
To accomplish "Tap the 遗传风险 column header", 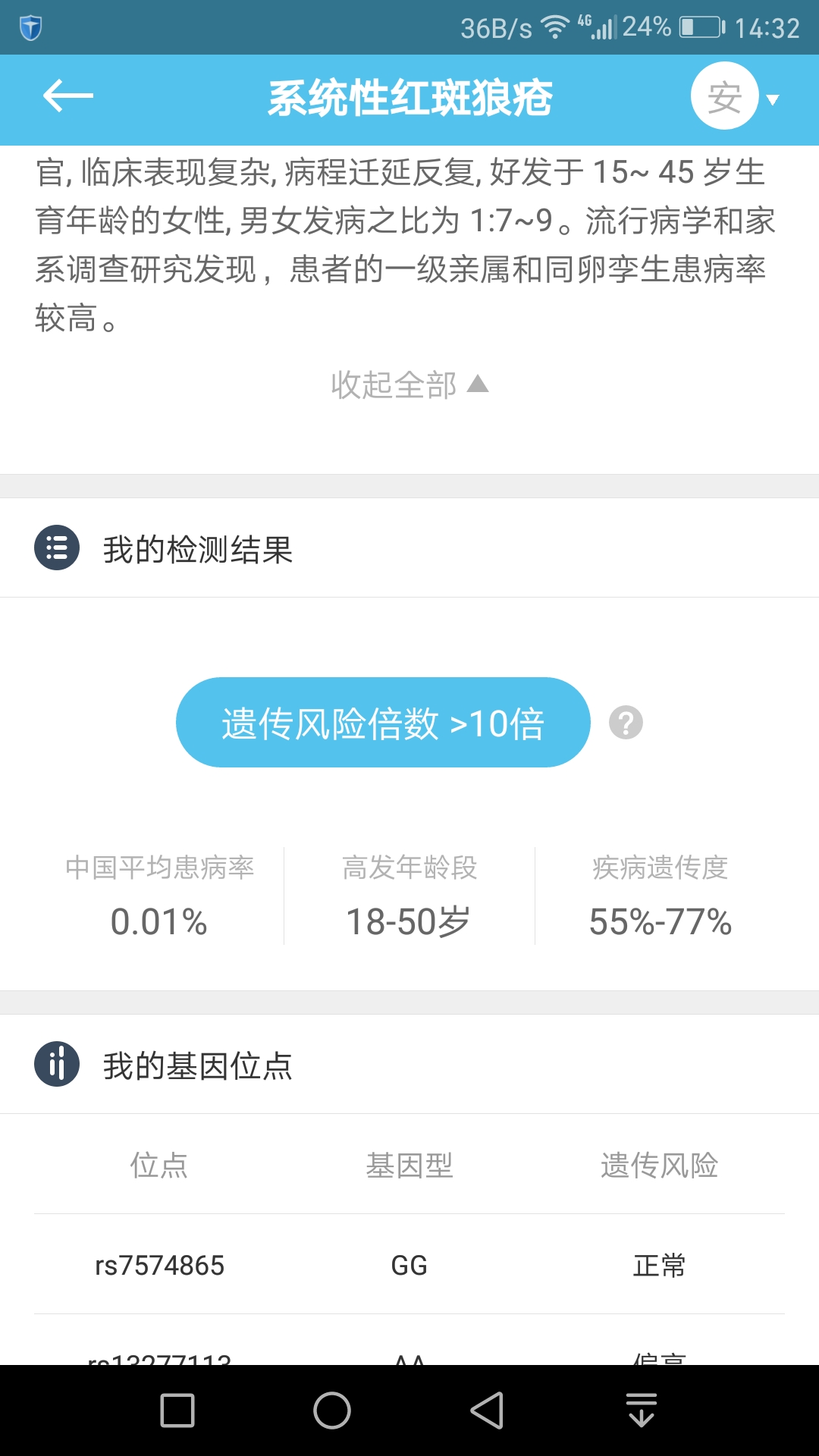I will point(659,1166).
